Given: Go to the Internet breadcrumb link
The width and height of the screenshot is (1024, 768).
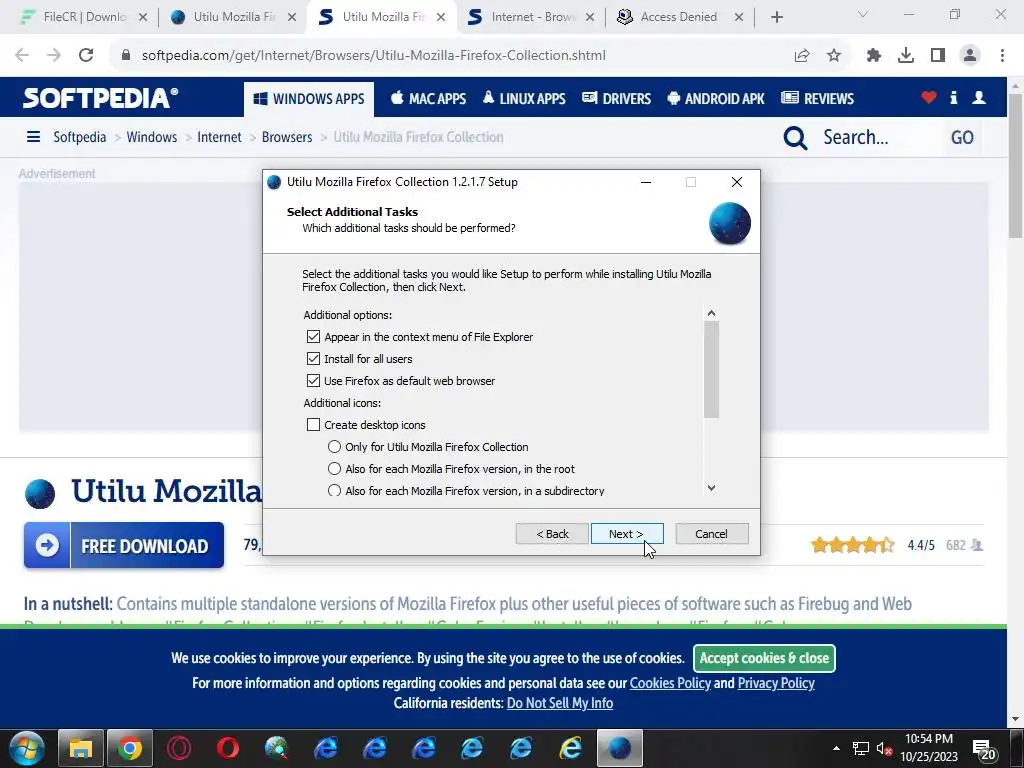Looking at the screenshot, I should click(x=219, y=137).
